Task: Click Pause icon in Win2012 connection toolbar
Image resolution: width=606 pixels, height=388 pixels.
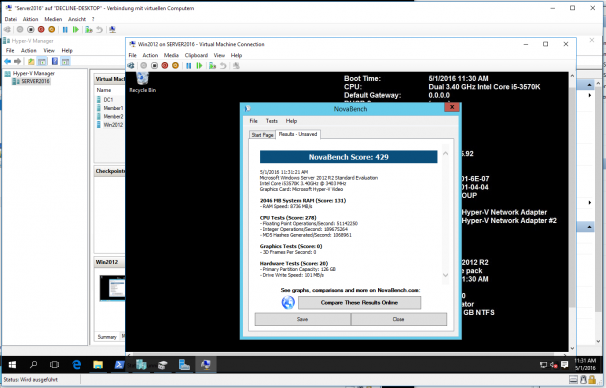Action: coord(189,66)
